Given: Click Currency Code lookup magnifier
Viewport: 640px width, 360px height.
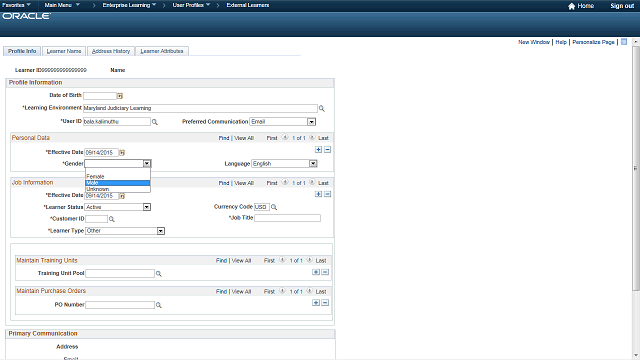Looking at the screenshot, I should [274, 207].
